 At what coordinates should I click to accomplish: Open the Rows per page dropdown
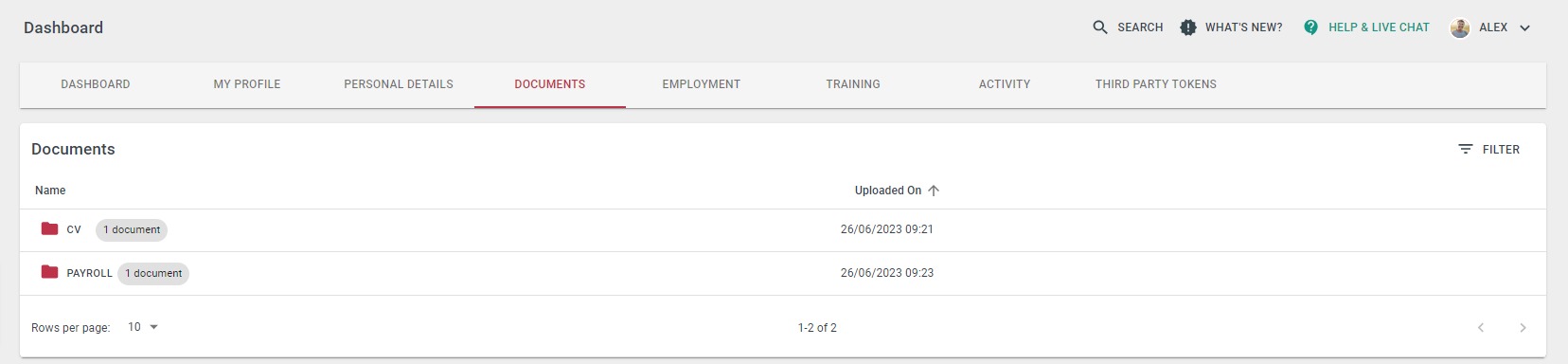pos(143,327)
